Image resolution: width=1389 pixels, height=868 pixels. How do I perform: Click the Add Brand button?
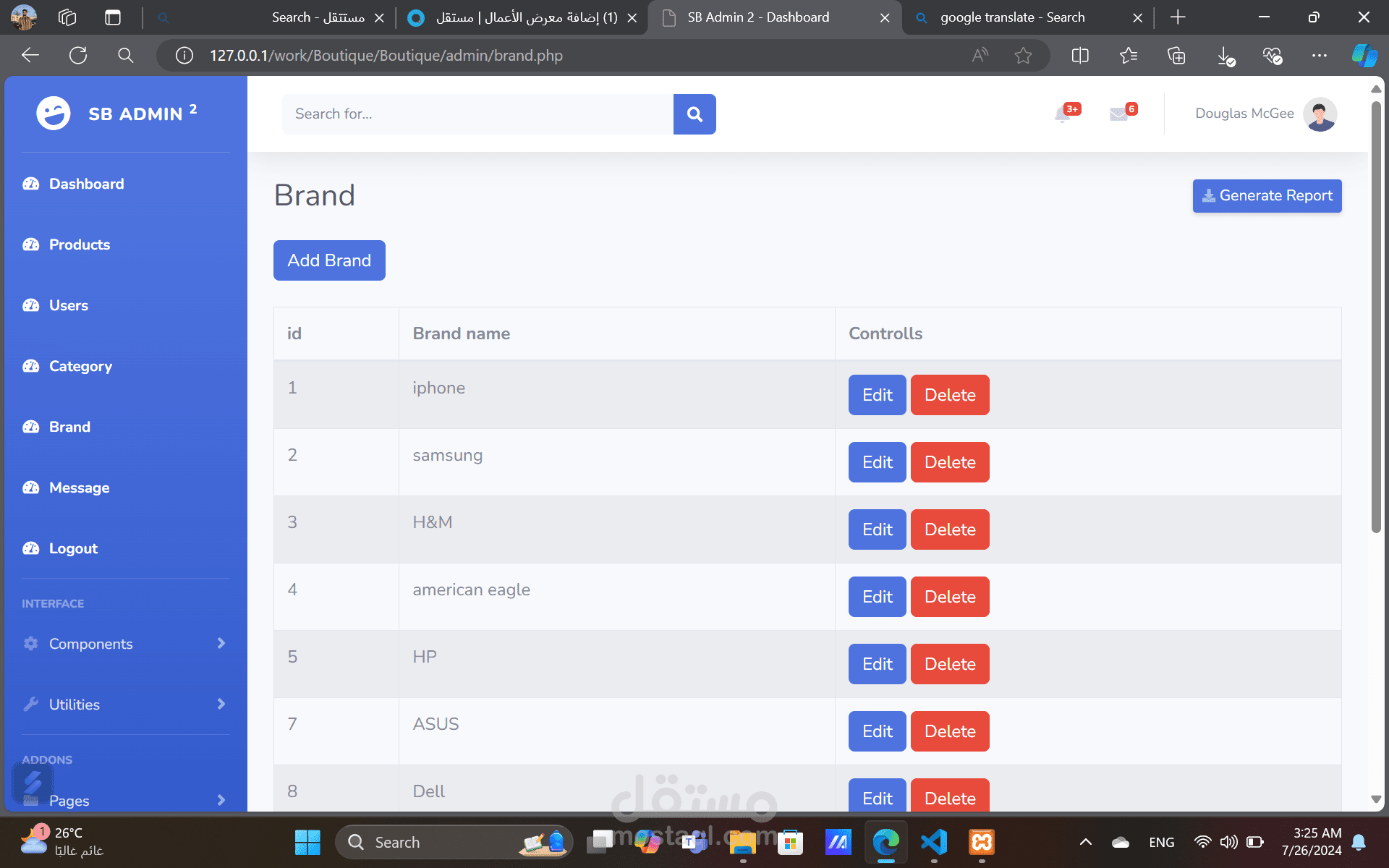(329, 260)
